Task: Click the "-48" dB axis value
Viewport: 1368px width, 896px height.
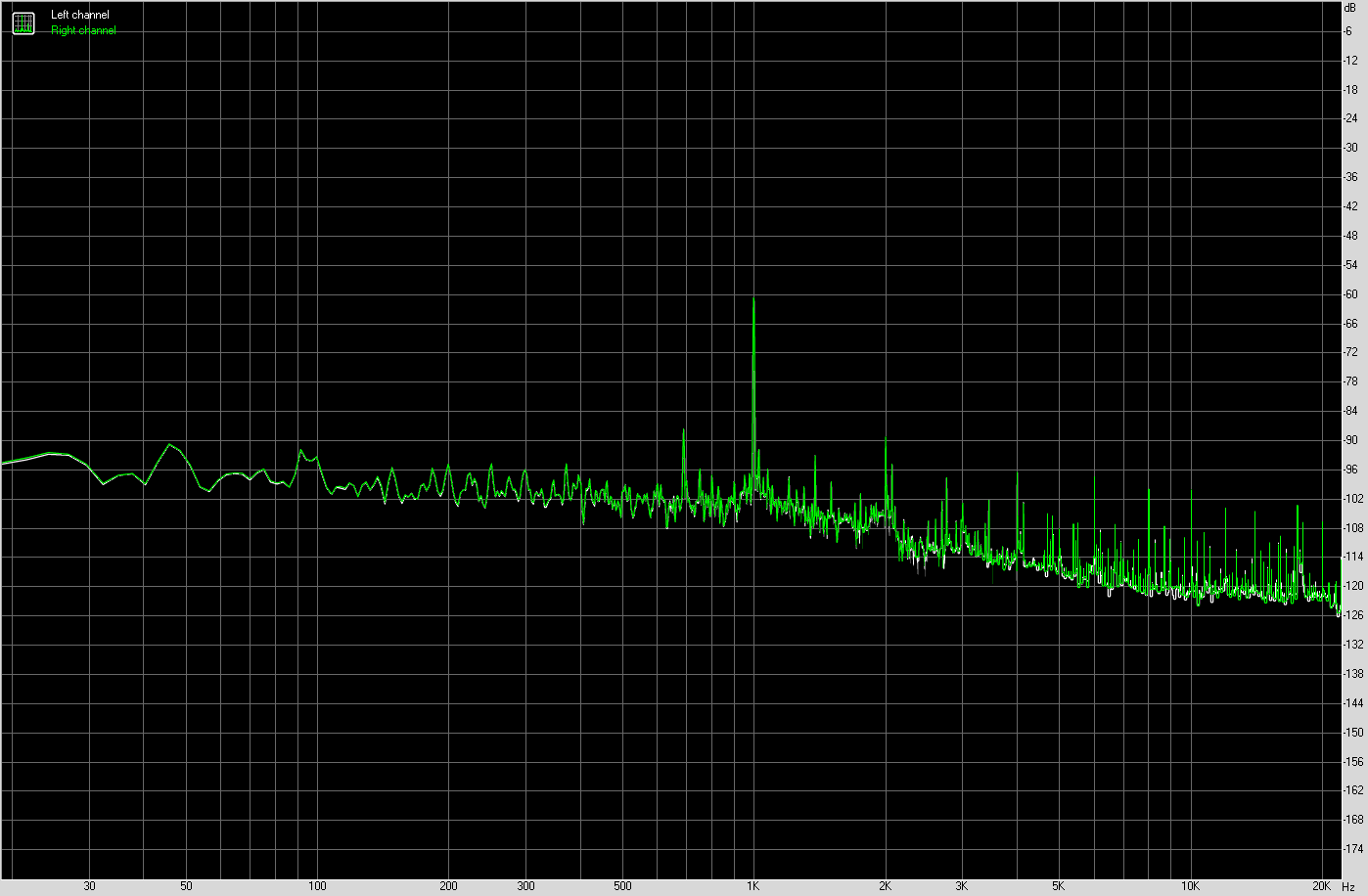Action: click(x=1350, y=236)
